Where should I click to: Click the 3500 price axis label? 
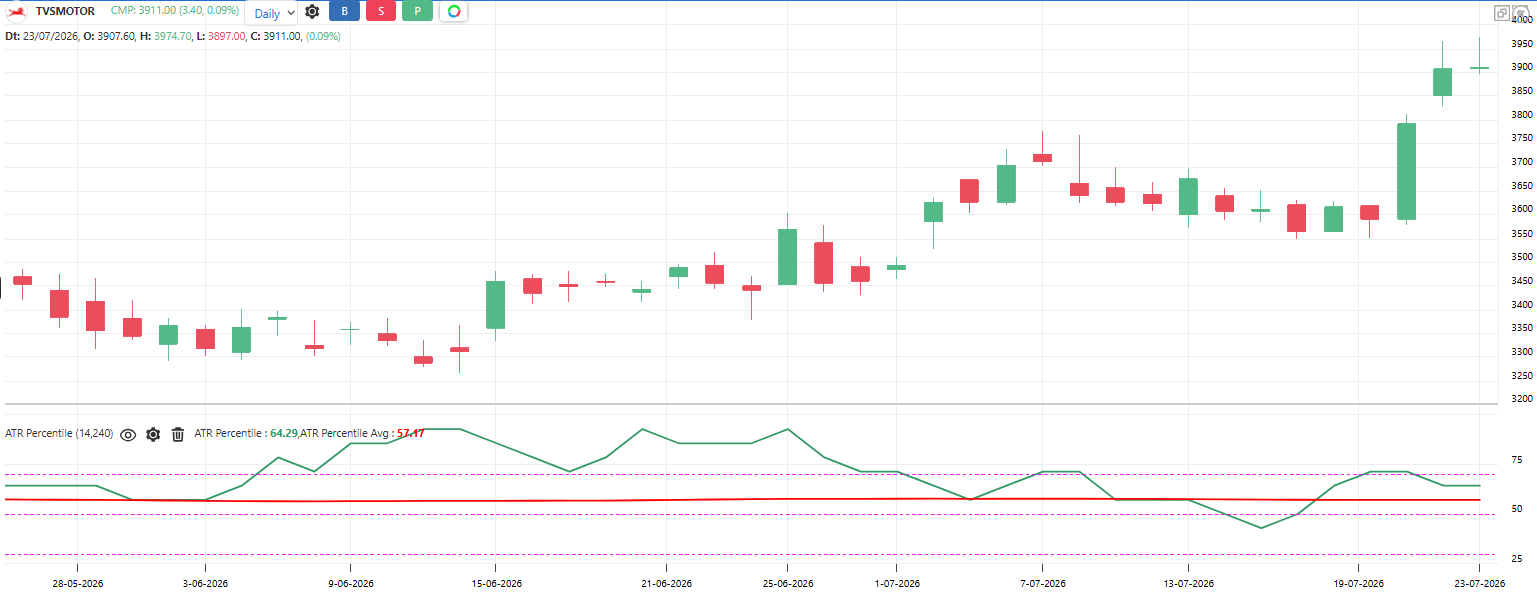pyautogui.click(x=1521, y=257)
